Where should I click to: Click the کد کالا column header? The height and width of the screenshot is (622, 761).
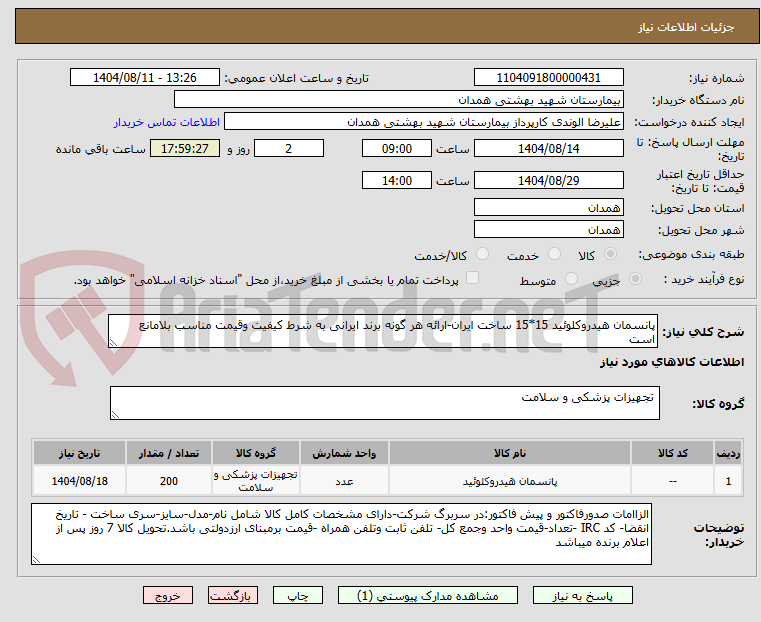coord(672,453)
